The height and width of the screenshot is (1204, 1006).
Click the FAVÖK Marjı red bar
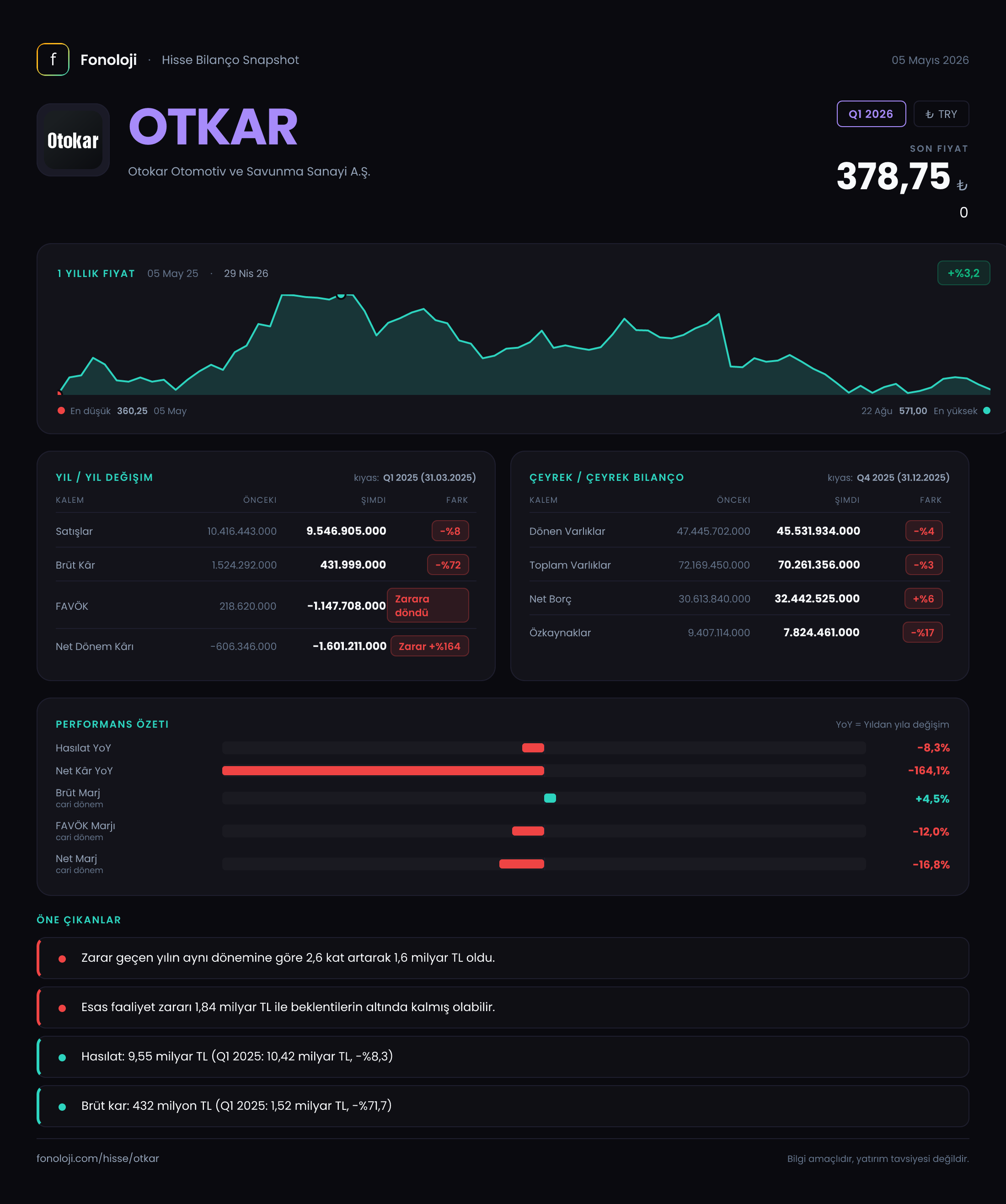(528, 831)
